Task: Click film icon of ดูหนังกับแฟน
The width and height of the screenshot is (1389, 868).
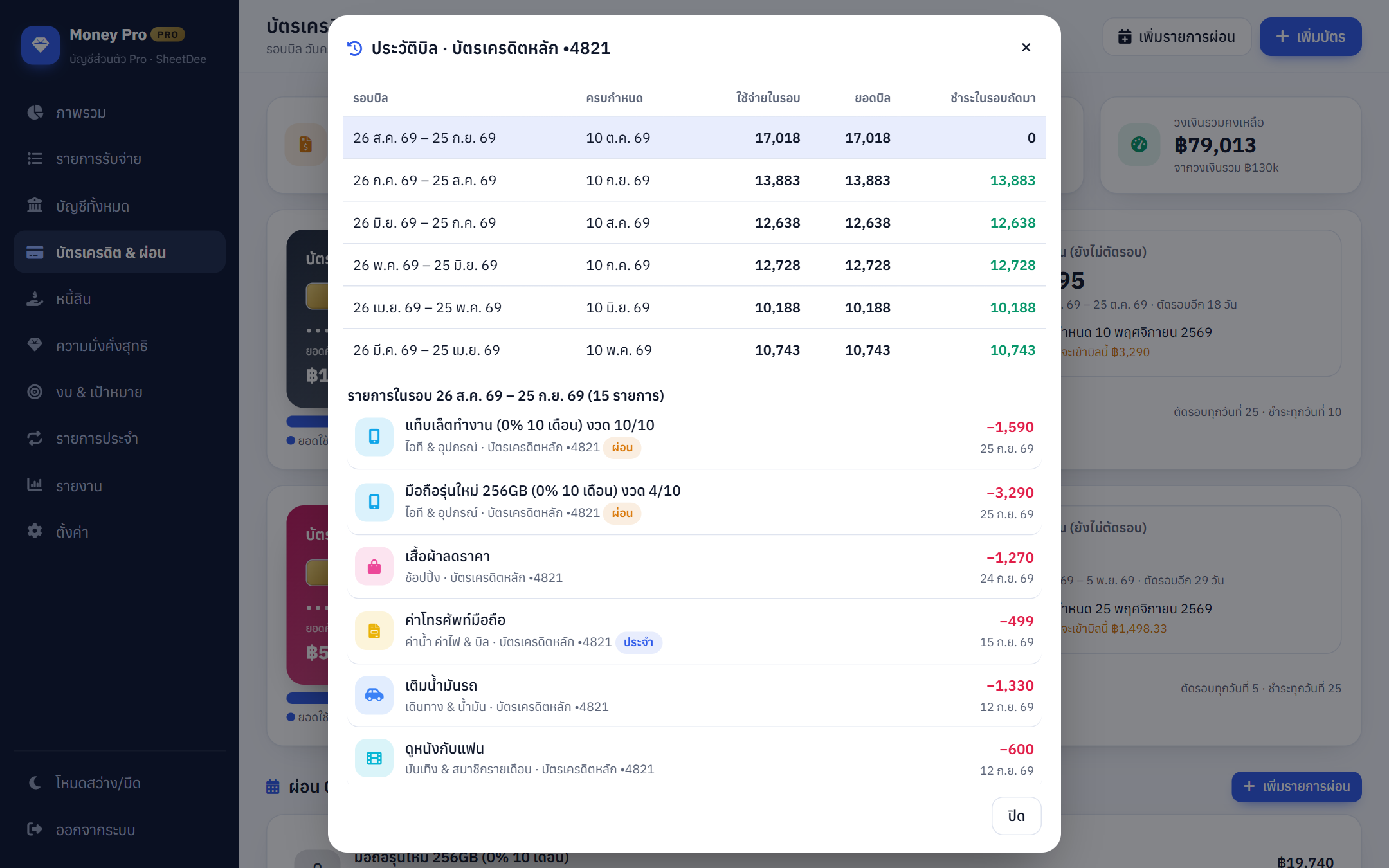Action: pyautogui.click(x=374, y=758)
